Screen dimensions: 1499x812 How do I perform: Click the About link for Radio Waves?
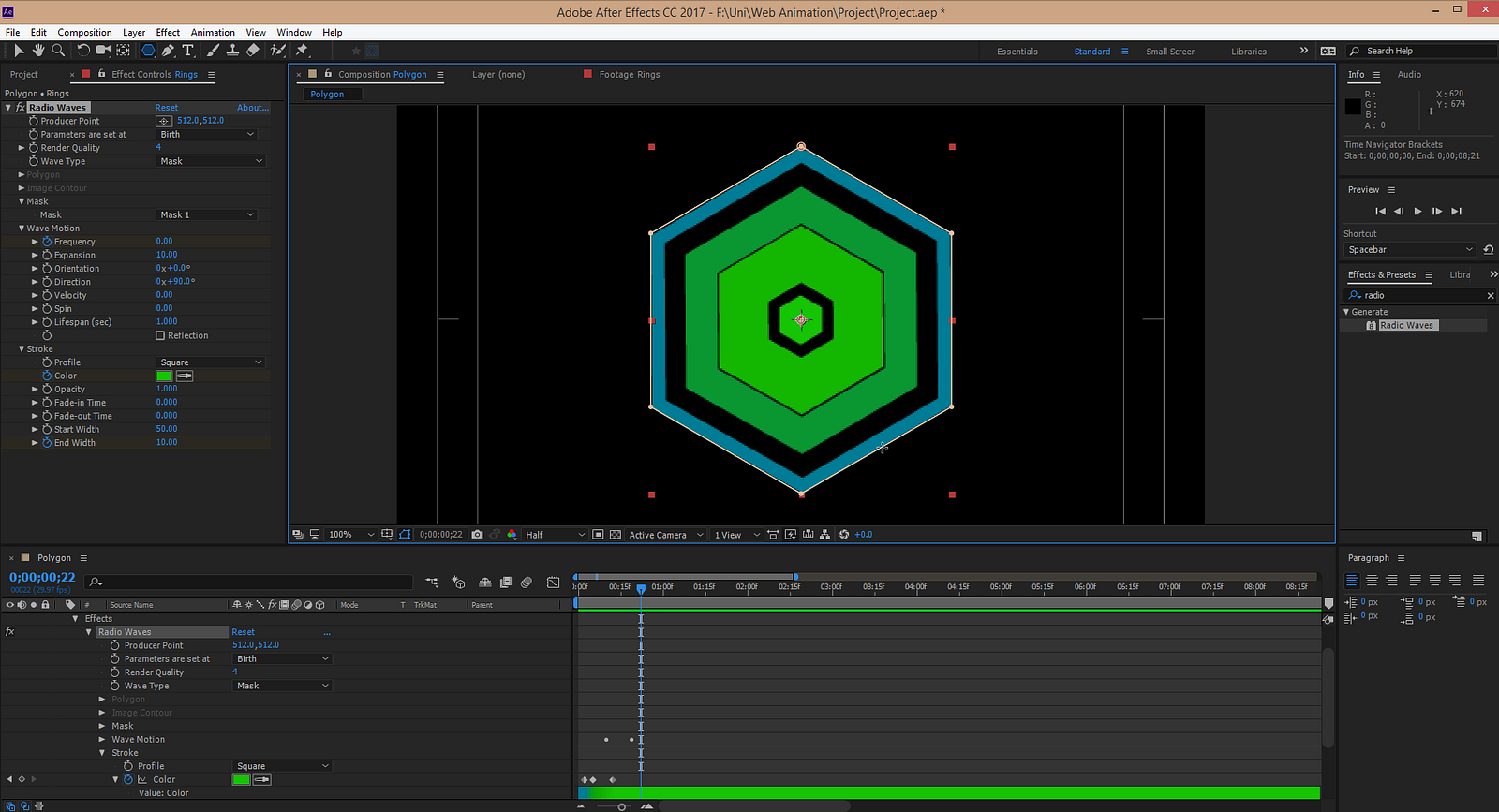pyautogui.click(x=252, y=108)
